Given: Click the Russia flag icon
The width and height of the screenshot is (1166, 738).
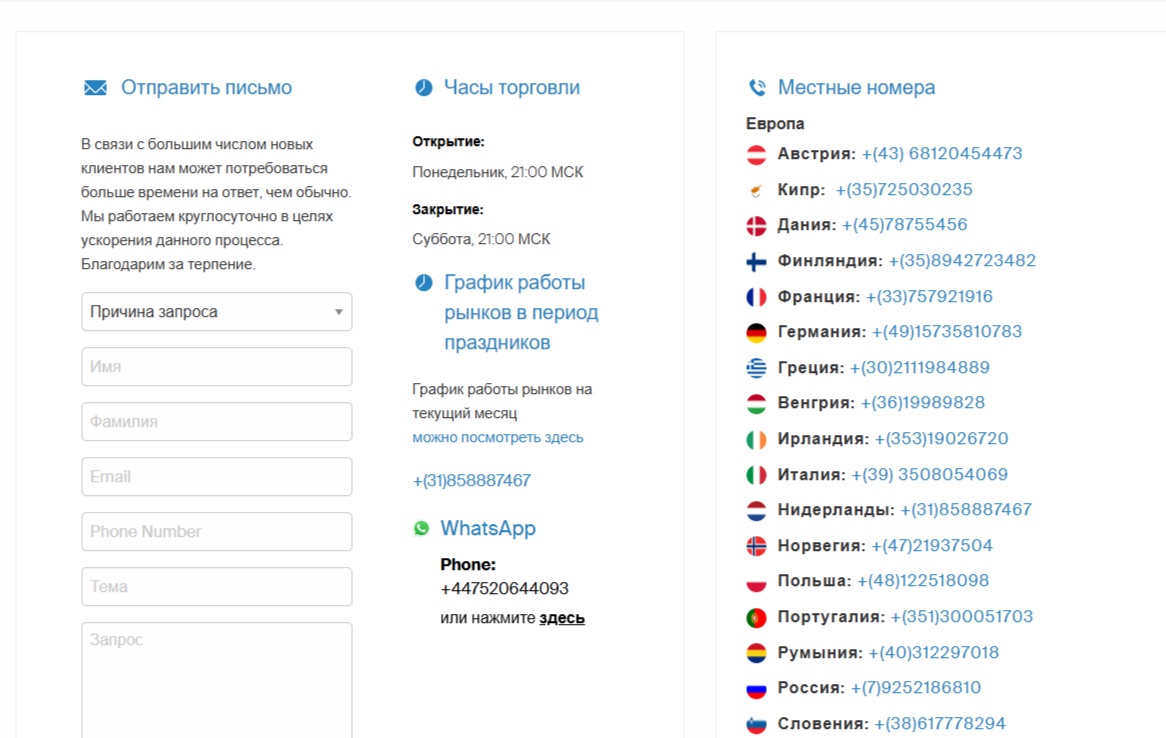Looking at the screenshot, I should [x=755, y=687].
